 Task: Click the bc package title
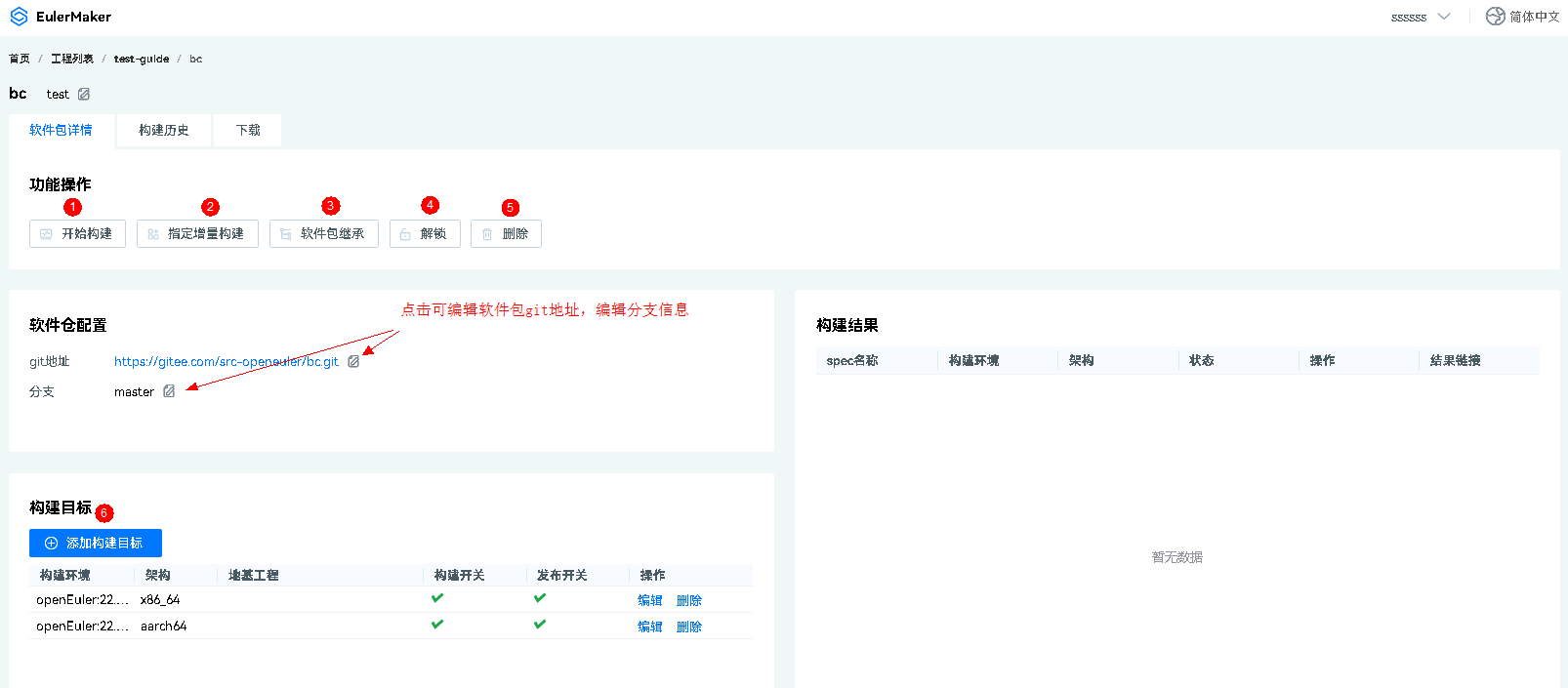(18, 94)
